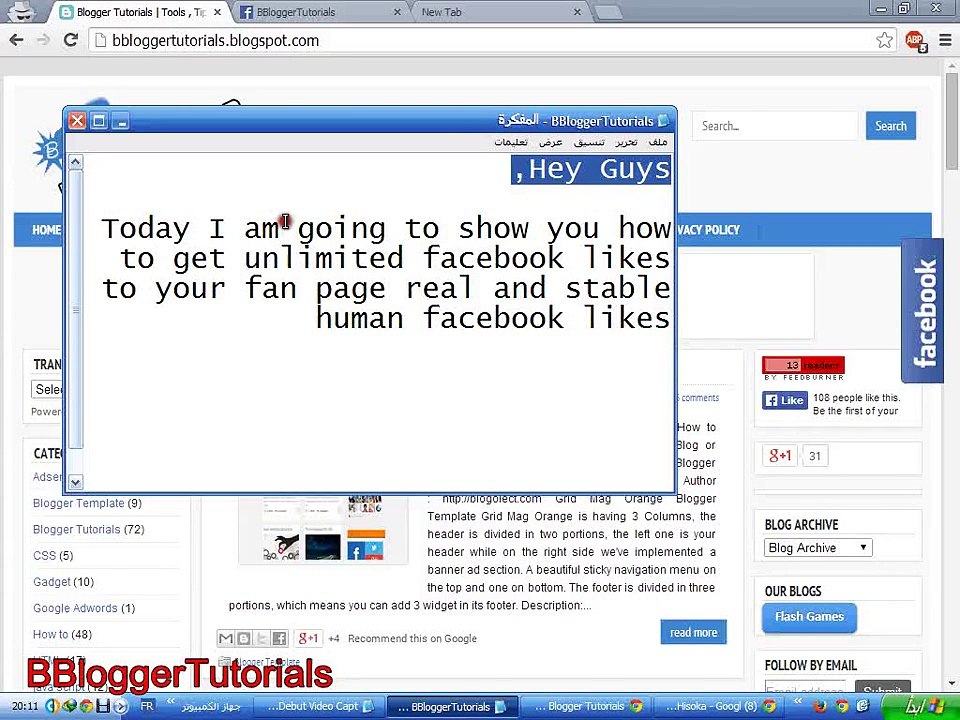Open the CSS category link
This screenshot has width=960, height=720.
tap(44, 556)
